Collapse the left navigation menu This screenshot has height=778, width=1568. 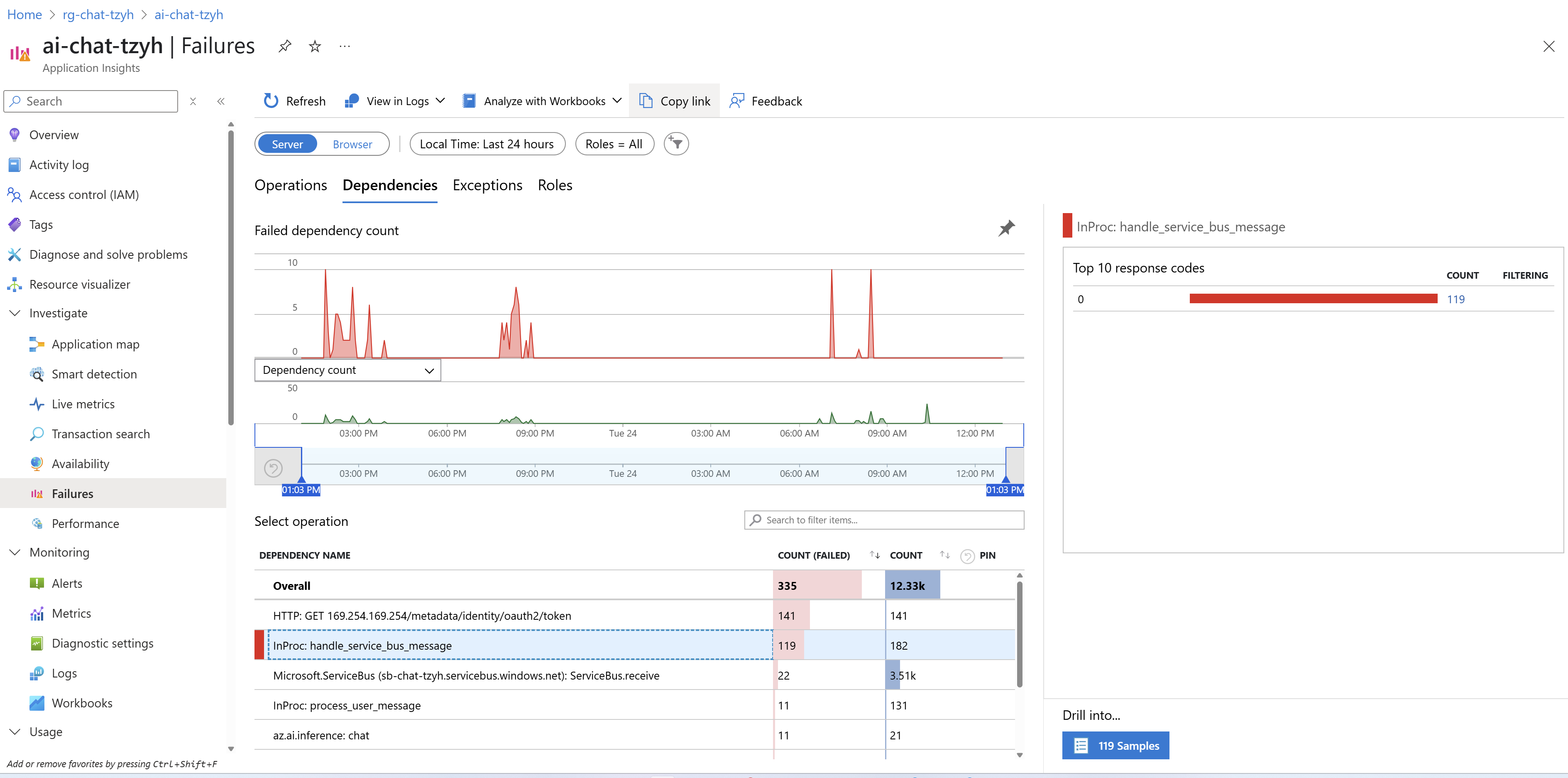point(221,101)
